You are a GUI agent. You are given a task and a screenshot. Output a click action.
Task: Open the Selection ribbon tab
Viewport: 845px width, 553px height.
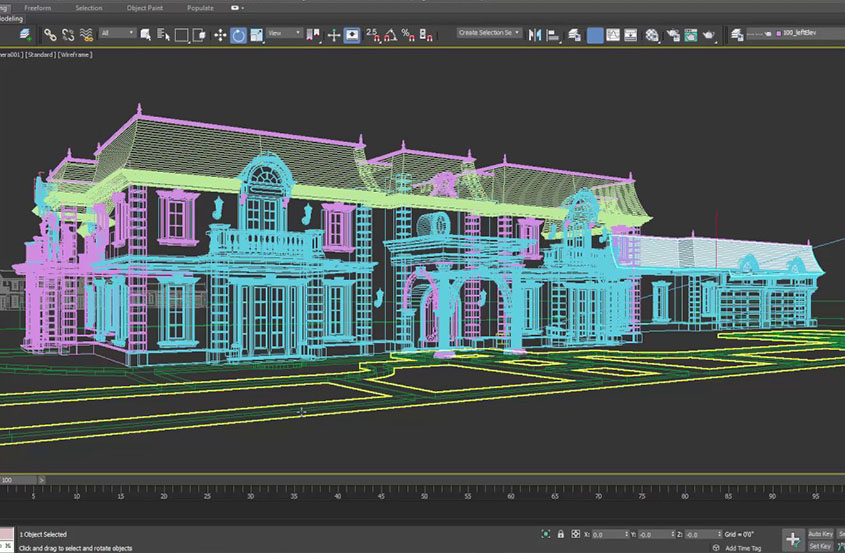(x=89, y=8)
